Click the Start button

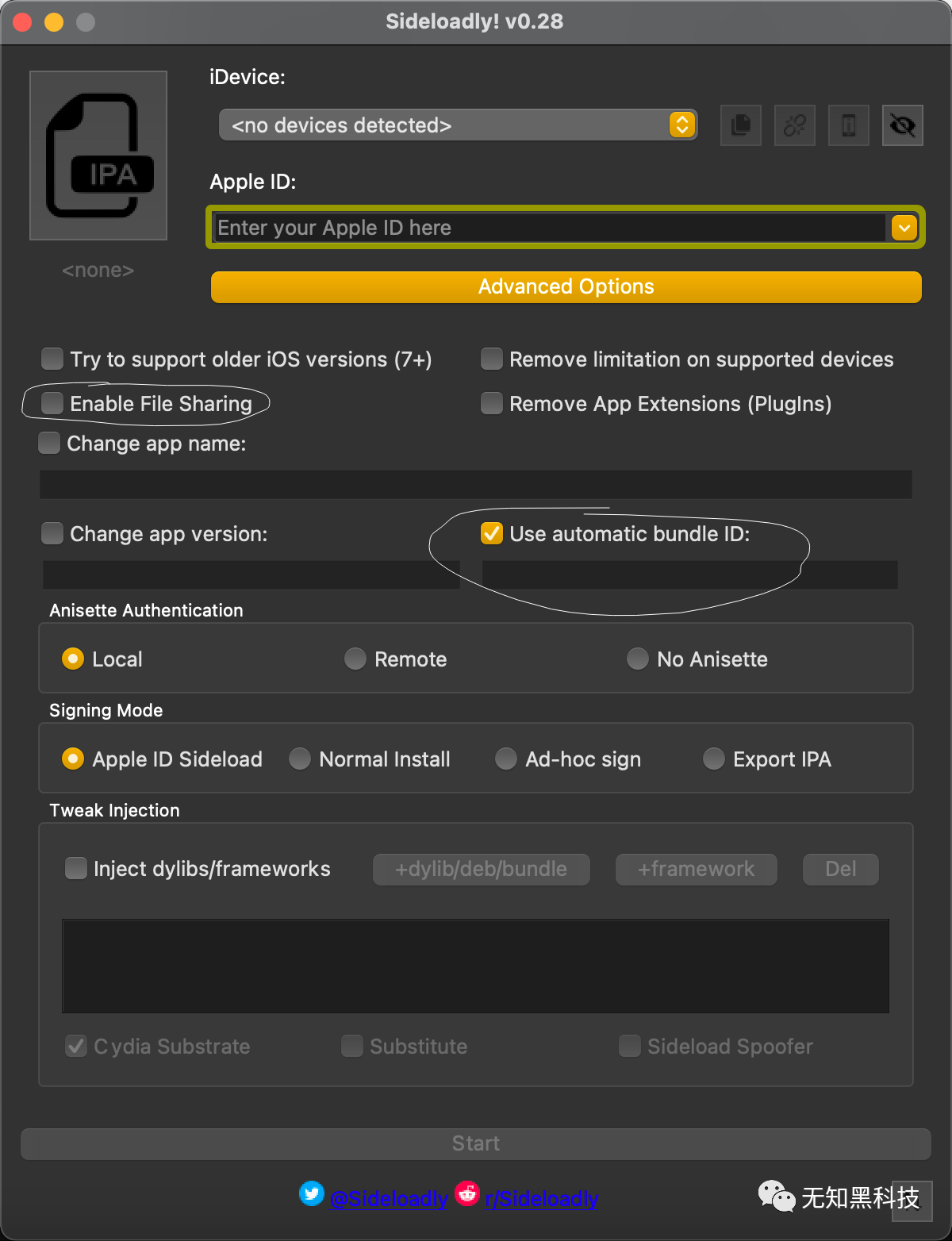pyautogui.click(x=476, y=1144)
